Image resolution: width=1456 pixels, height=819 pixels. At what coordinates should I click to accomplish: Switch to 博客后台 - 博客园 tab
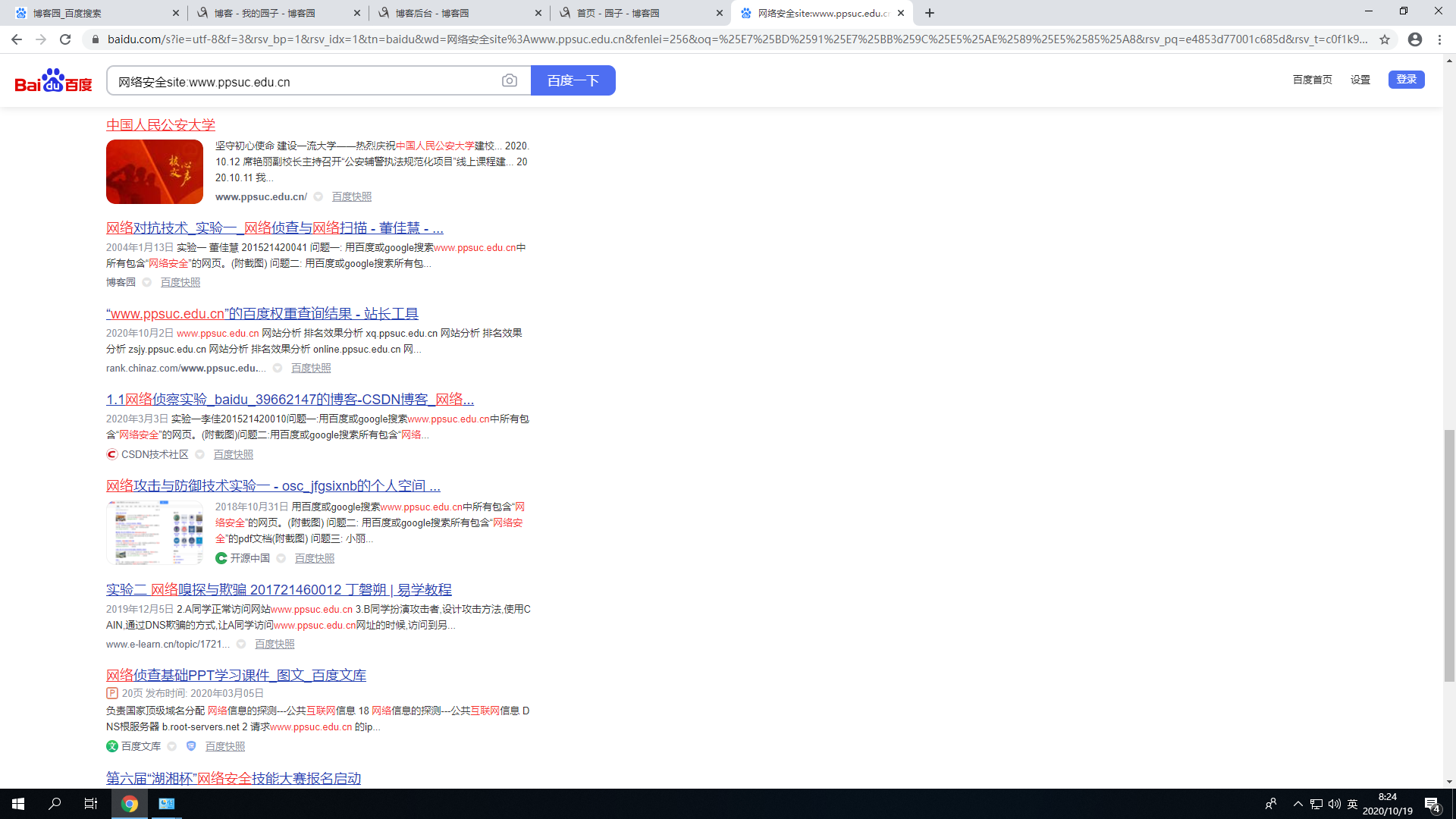point(432,13)
